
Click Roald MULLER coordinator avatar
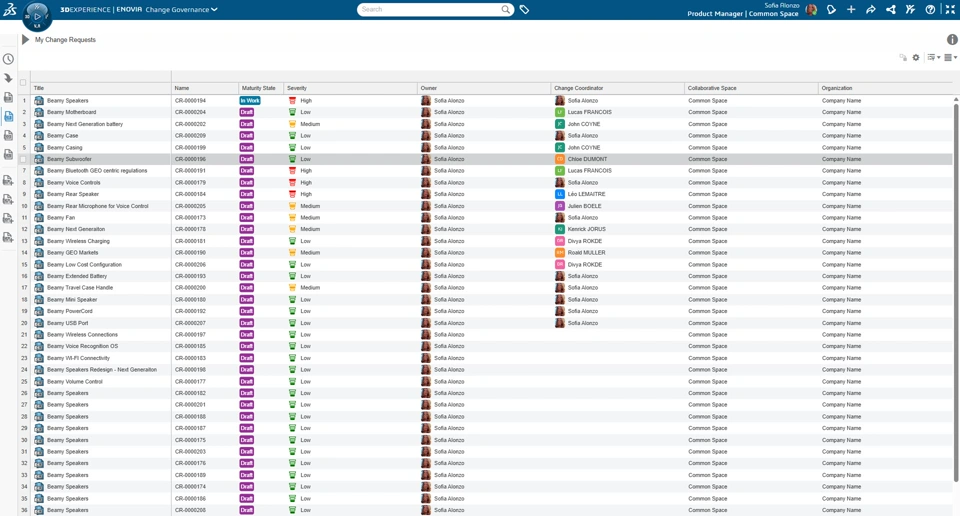click(x=560, y=252)
